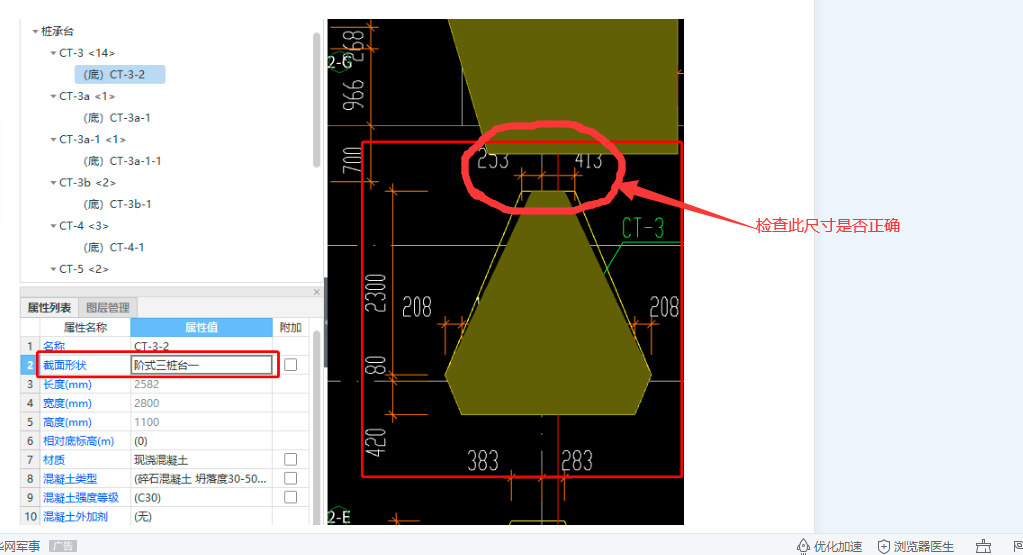Image resolution: width=1023 pixels, height=555 pixels.
Task: Collapse the CT-3a-1 <1> node
Action: (53, 139)
